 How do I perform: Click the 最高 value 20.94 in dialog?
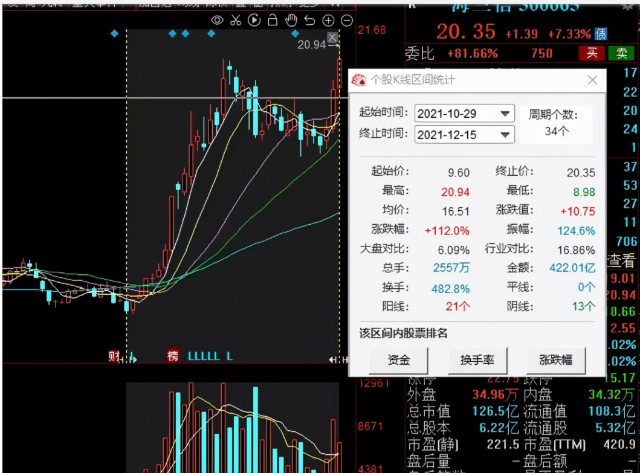point(456,192)
